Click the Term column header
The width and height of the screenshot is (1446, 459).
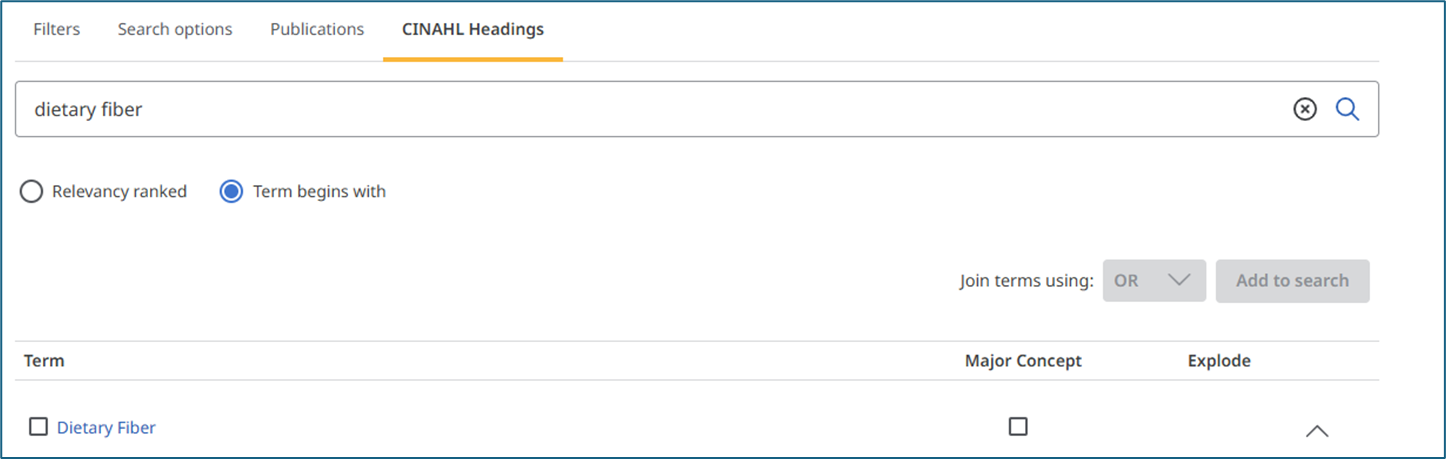pyautogui.click(x=44, y=361)
